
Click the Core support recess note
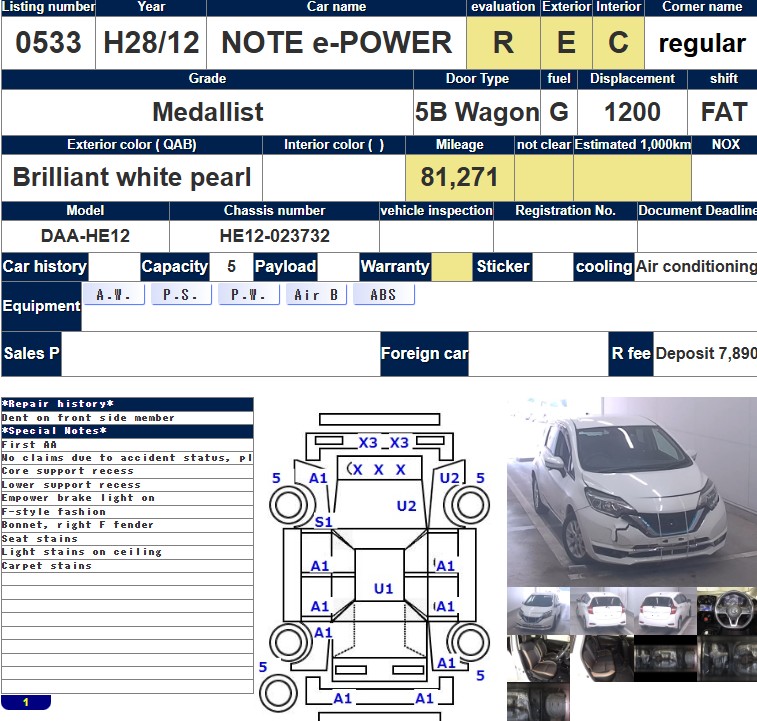click(127, 471)
